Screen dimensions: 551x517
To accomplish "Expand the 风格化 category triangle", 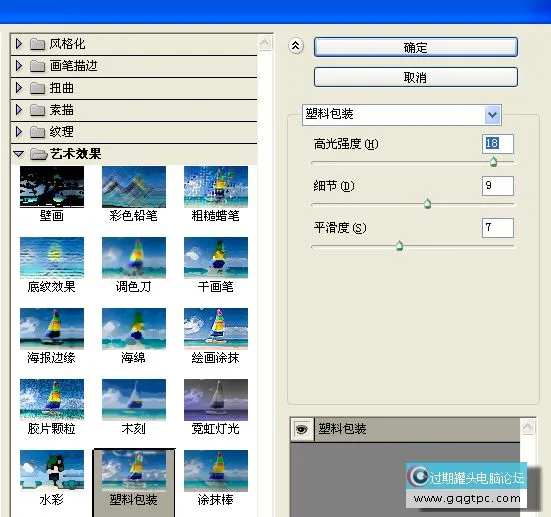I will [x=19, y=44].
